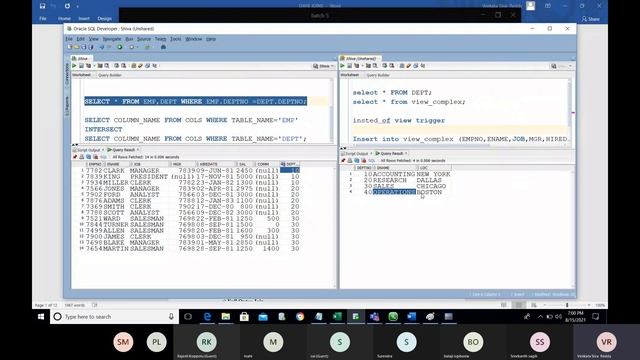Viewport: 640px width, 360px height.
Task: Click refresh icon in left Query Result toolbar
Action: click(x=89, y=157)
